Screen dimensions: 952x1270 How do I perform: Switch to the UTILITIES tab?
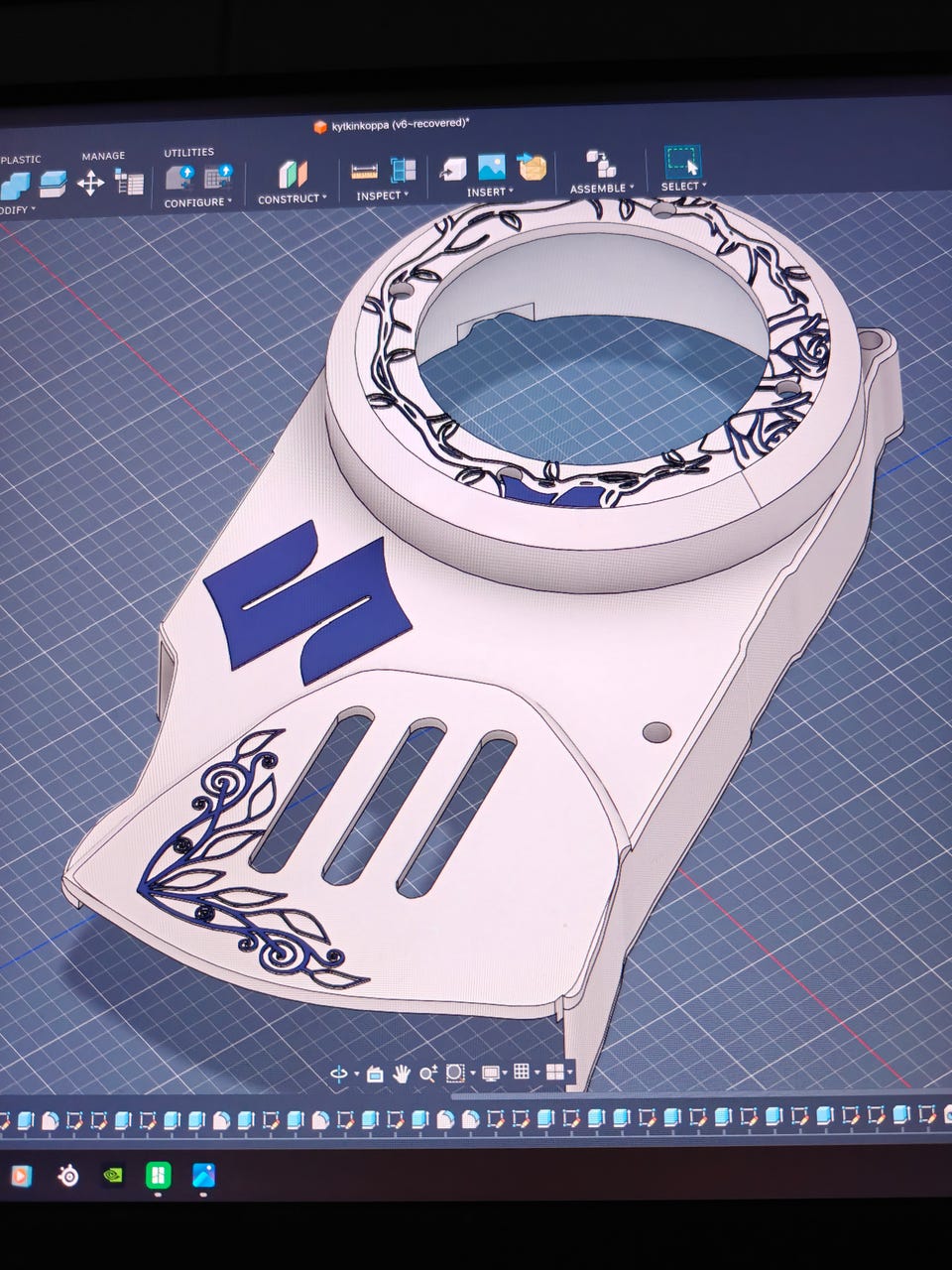(188, 153)
